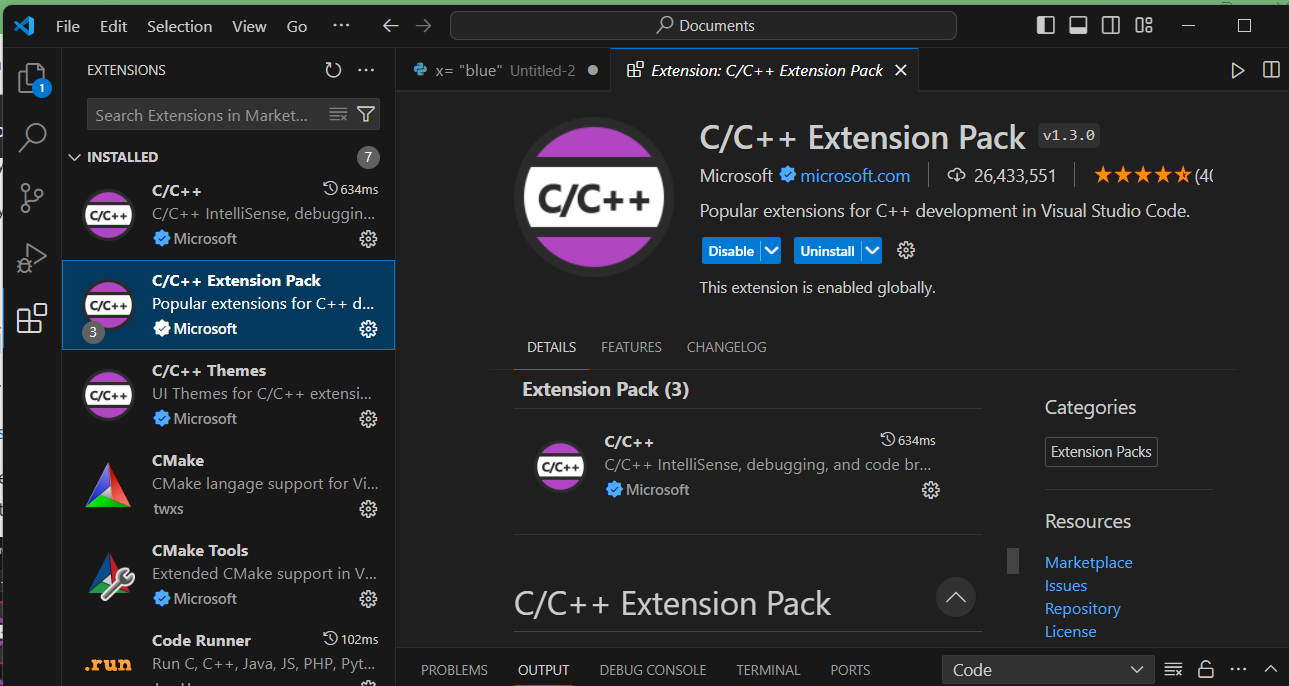Open DEBUG CONSOLE panel tab
The height and width of the screenshot is (686, 1289).
653,670
